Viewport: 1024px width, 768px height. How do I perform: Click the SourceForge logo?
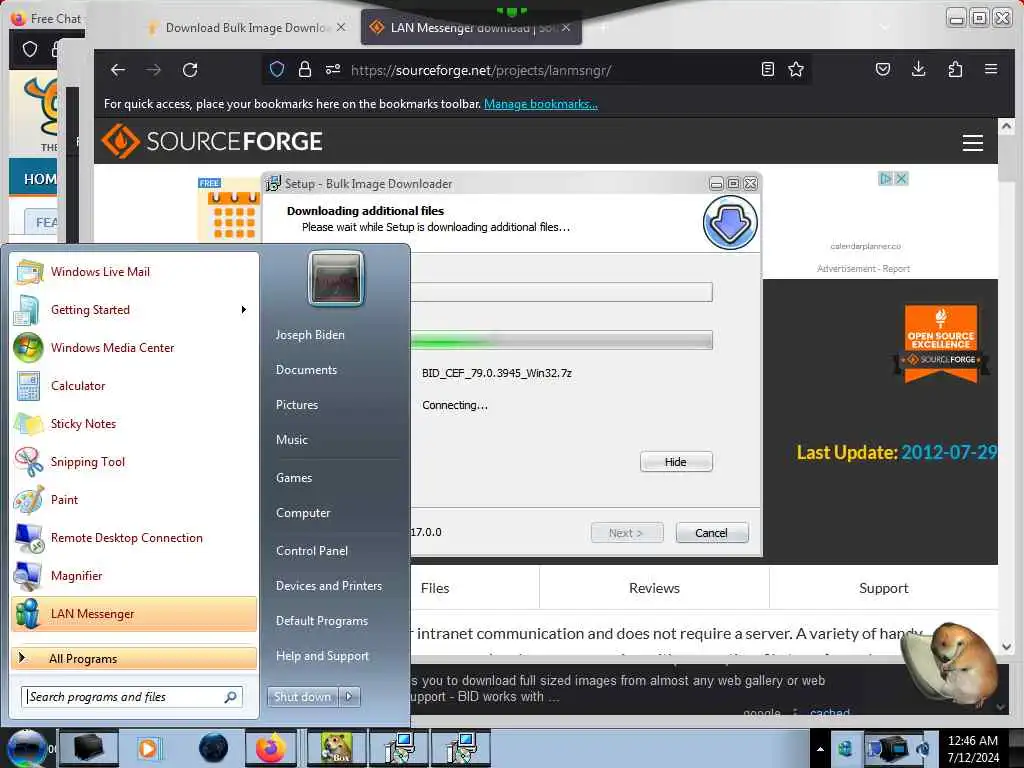(212, 141)
